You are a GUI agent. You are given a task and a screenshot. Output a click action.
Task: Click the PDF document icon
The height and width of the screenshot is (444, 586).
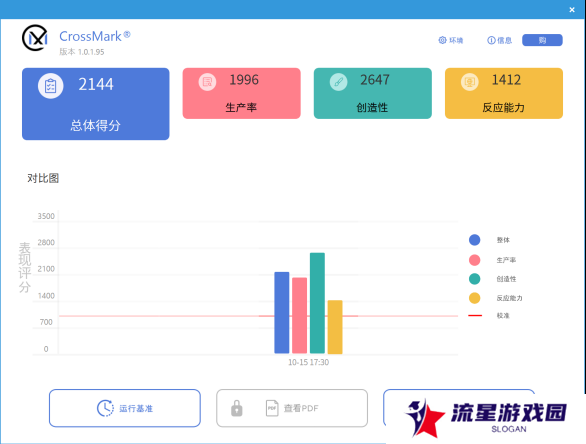[272, 408]
